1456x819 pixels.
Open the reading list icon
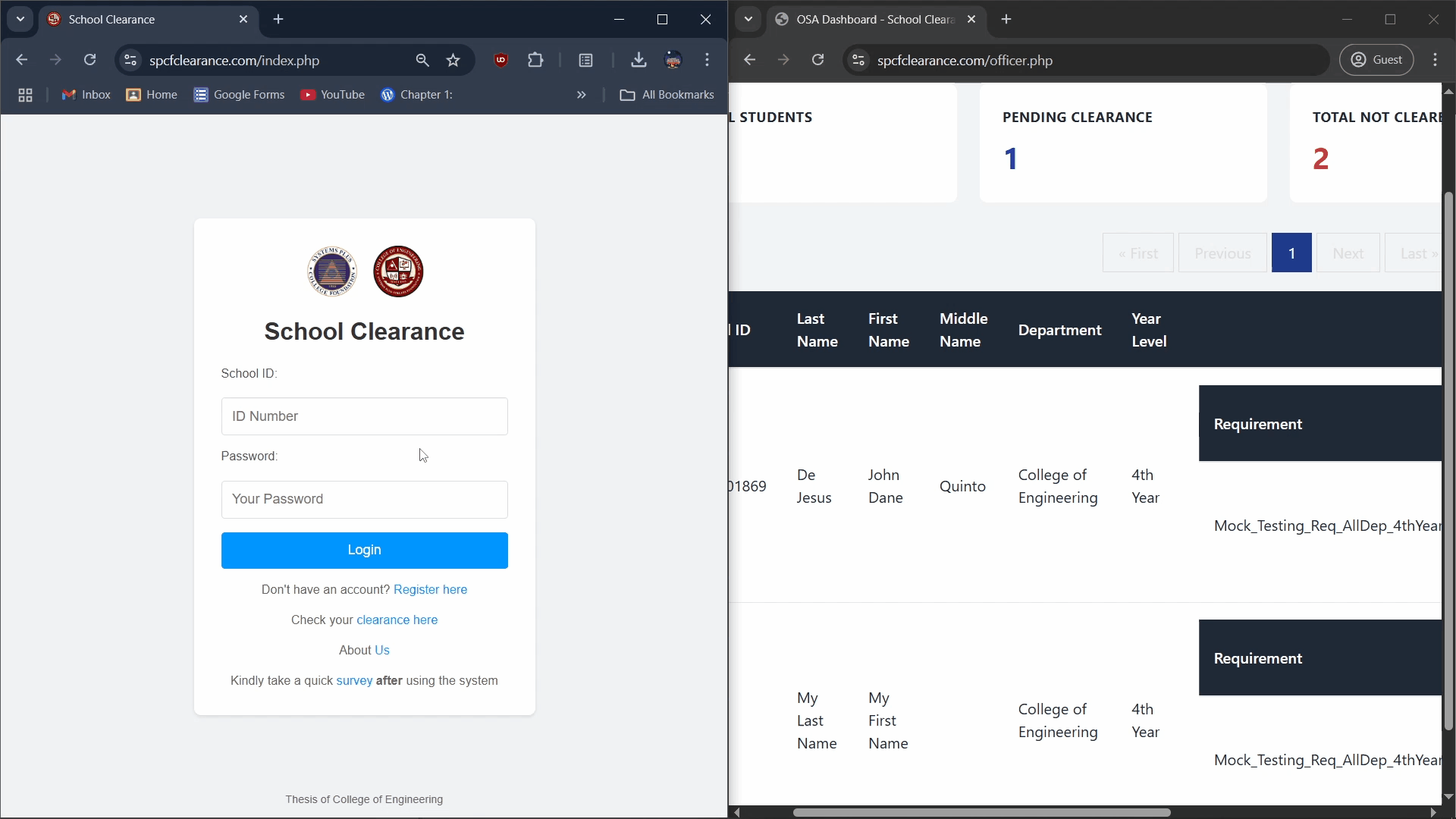point(586,60)
